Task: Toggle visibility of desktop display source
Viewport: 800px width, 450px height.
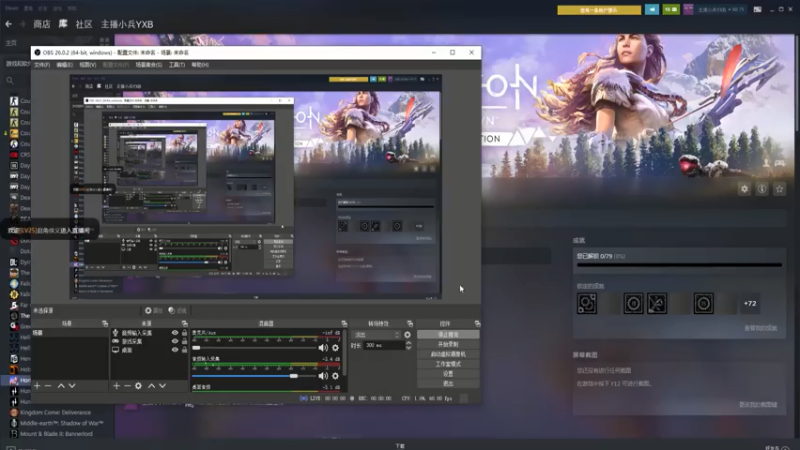Action: coord(175,350)
